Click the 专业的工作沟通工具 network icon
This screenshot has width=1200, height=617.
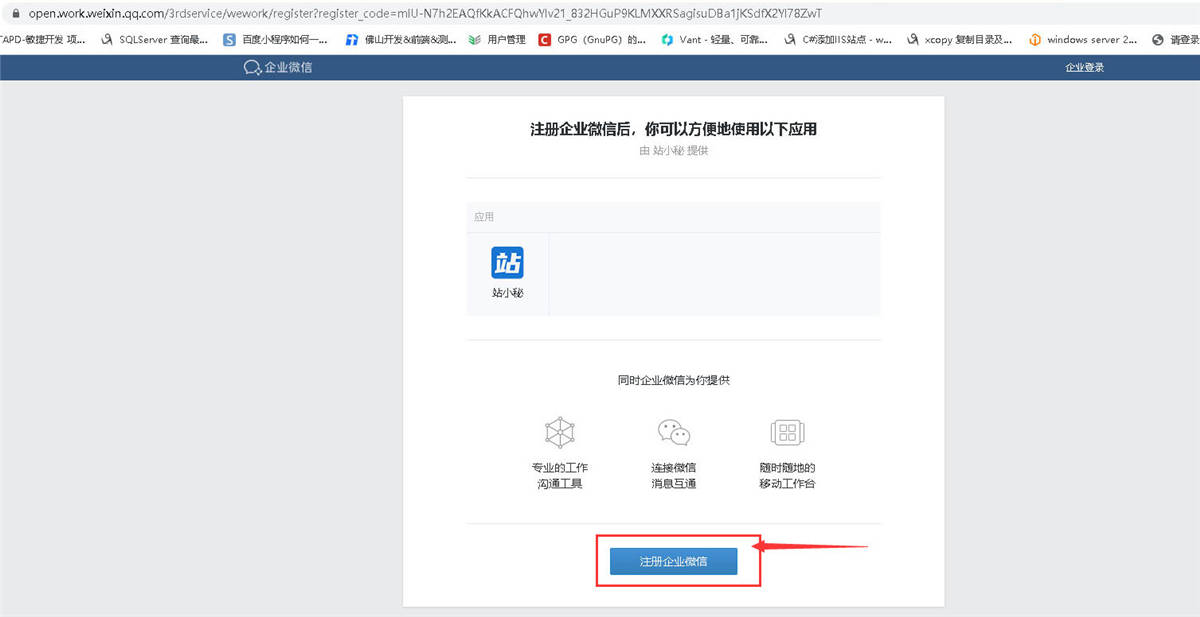(559, 432)
